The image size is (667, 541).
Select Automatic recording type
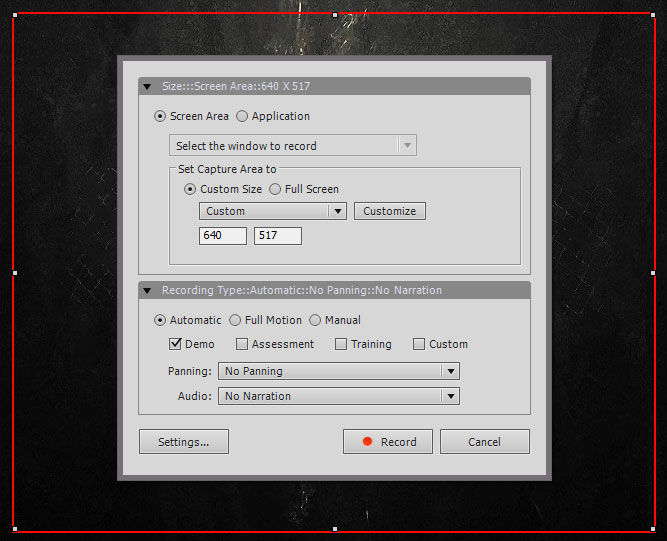[160, 320]
